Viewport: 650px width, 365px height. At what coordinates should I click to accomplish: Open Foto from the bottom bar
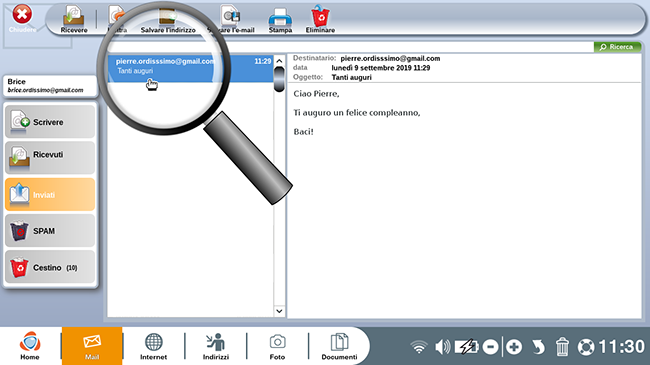point(277,346)
